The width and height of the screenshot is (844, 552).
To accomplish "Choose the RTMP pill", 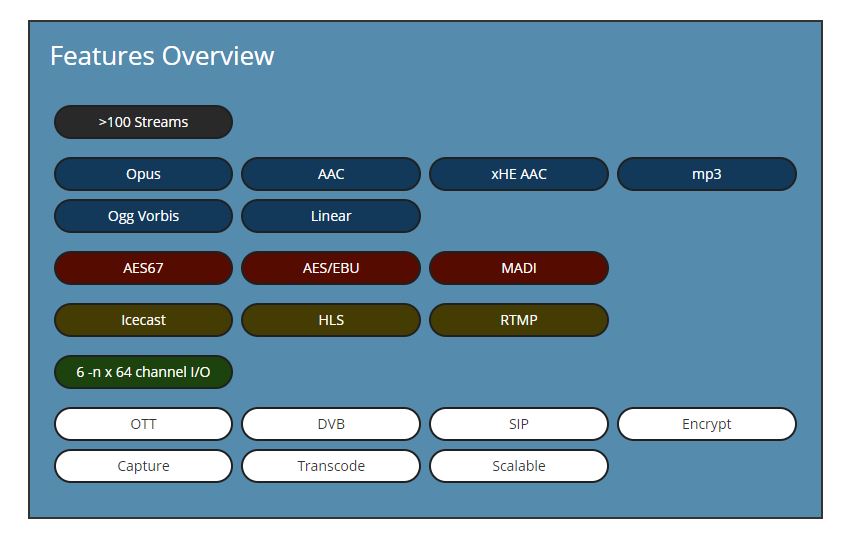I will coord(519,320).
